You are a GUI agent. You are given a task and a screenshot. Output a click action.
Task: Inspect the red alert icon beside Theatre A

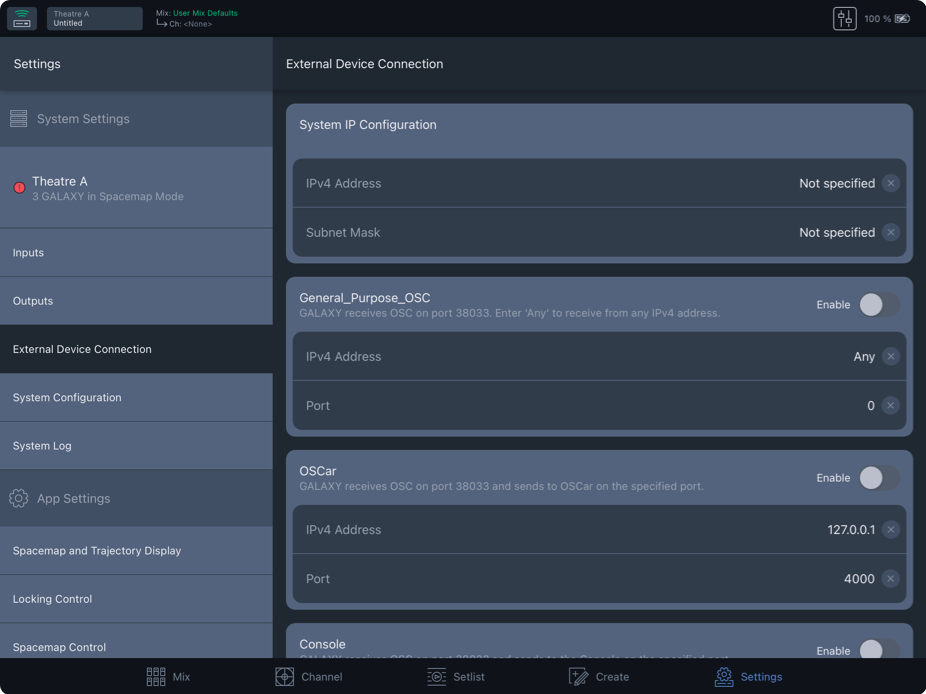pos(19,188)
